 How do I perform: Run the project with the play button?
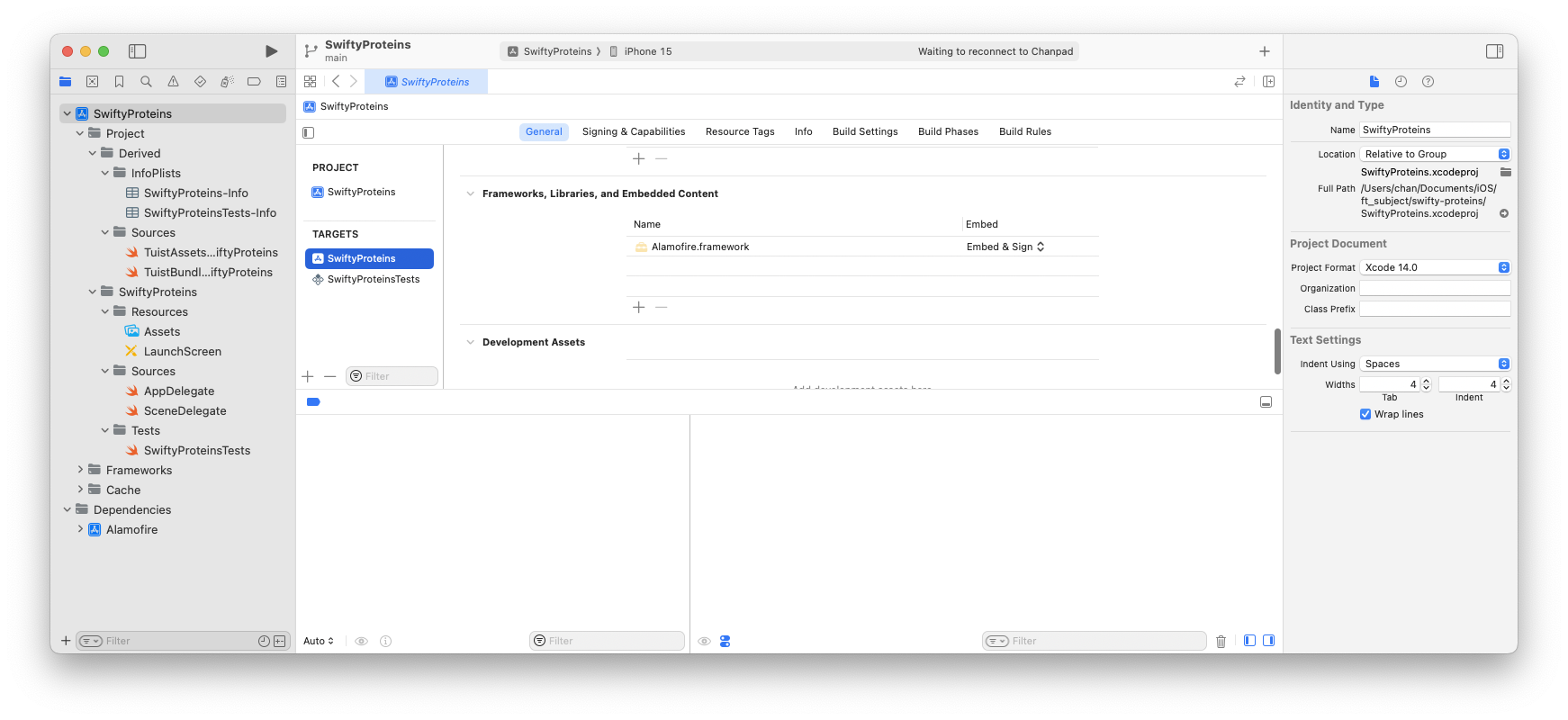271,51
